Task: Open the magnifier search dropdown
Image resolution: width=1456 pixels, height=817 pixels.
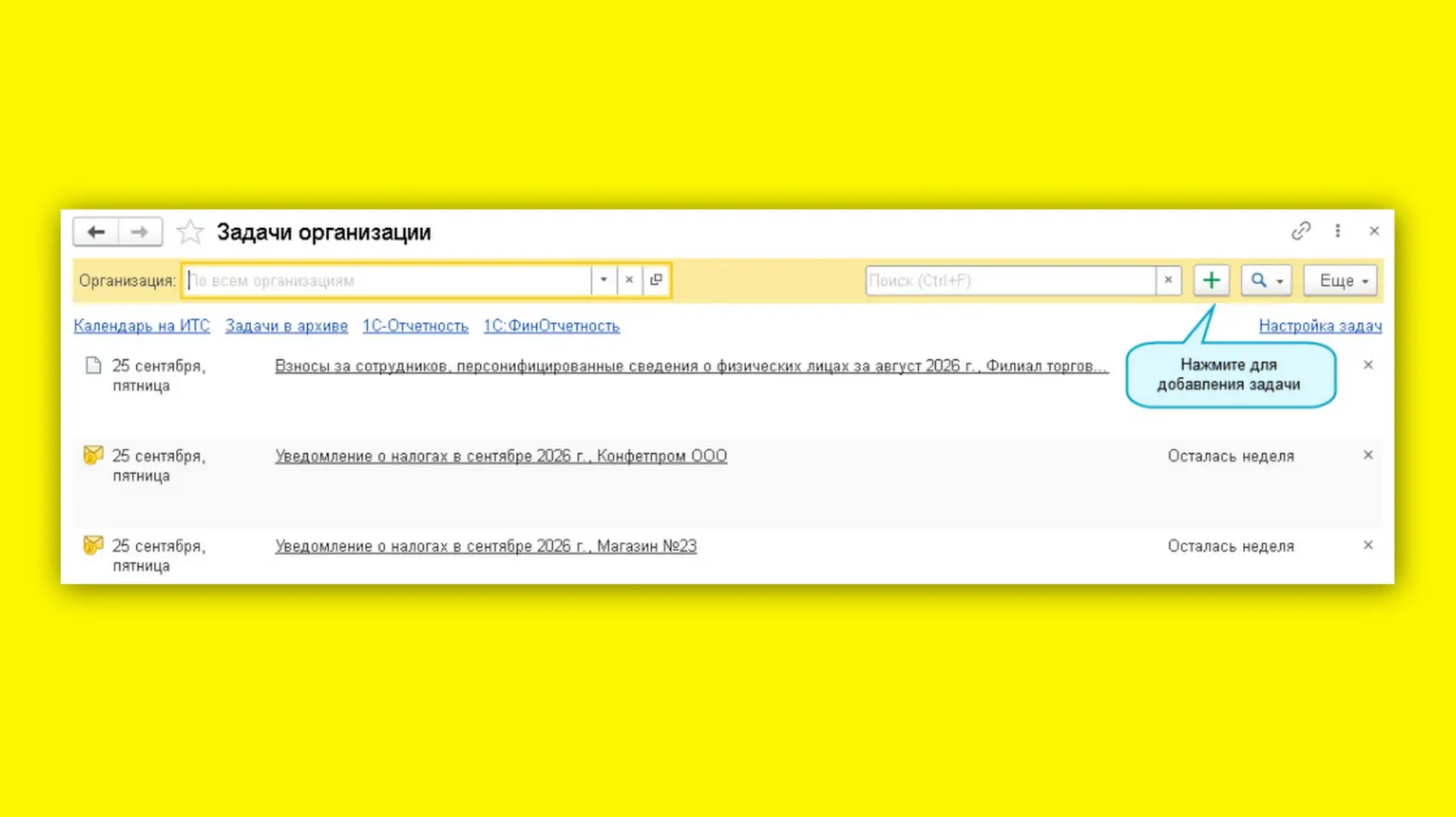Action: [1266, 280]
